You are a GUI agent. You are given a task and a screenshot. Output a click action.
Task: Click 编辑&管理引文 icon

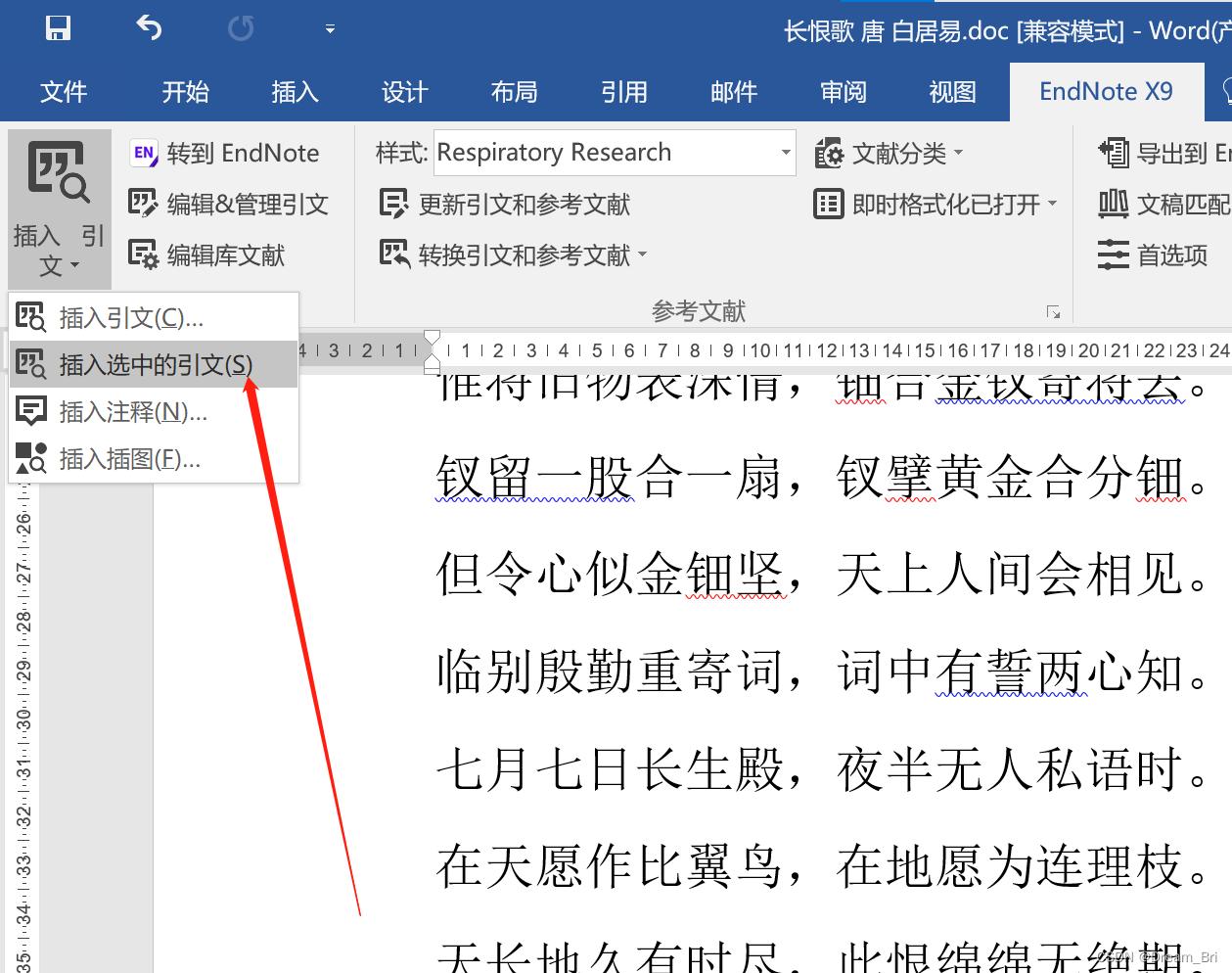pos(143,204)
